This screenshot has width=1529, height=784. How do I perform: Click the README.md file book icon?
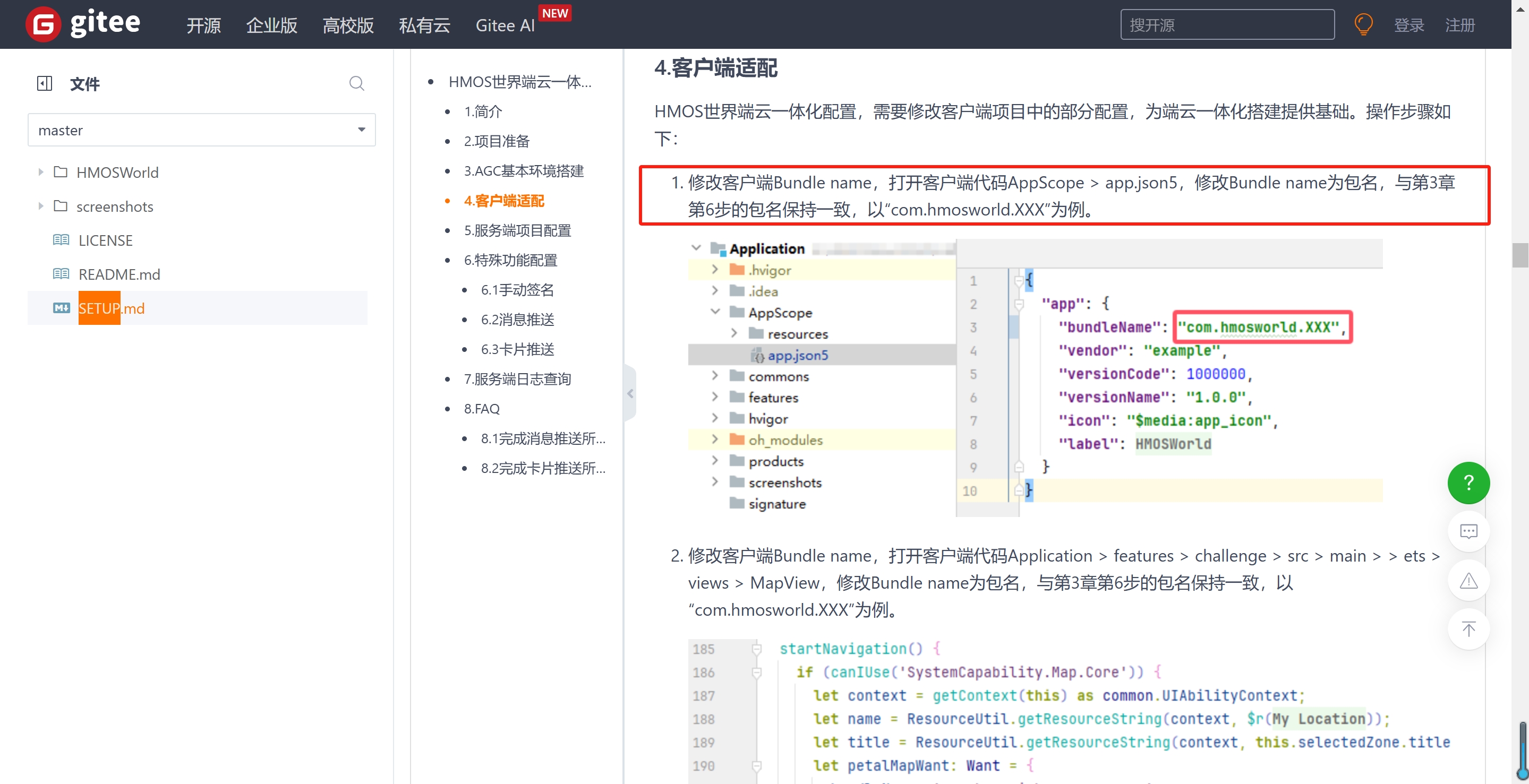(x=61, y=273)
